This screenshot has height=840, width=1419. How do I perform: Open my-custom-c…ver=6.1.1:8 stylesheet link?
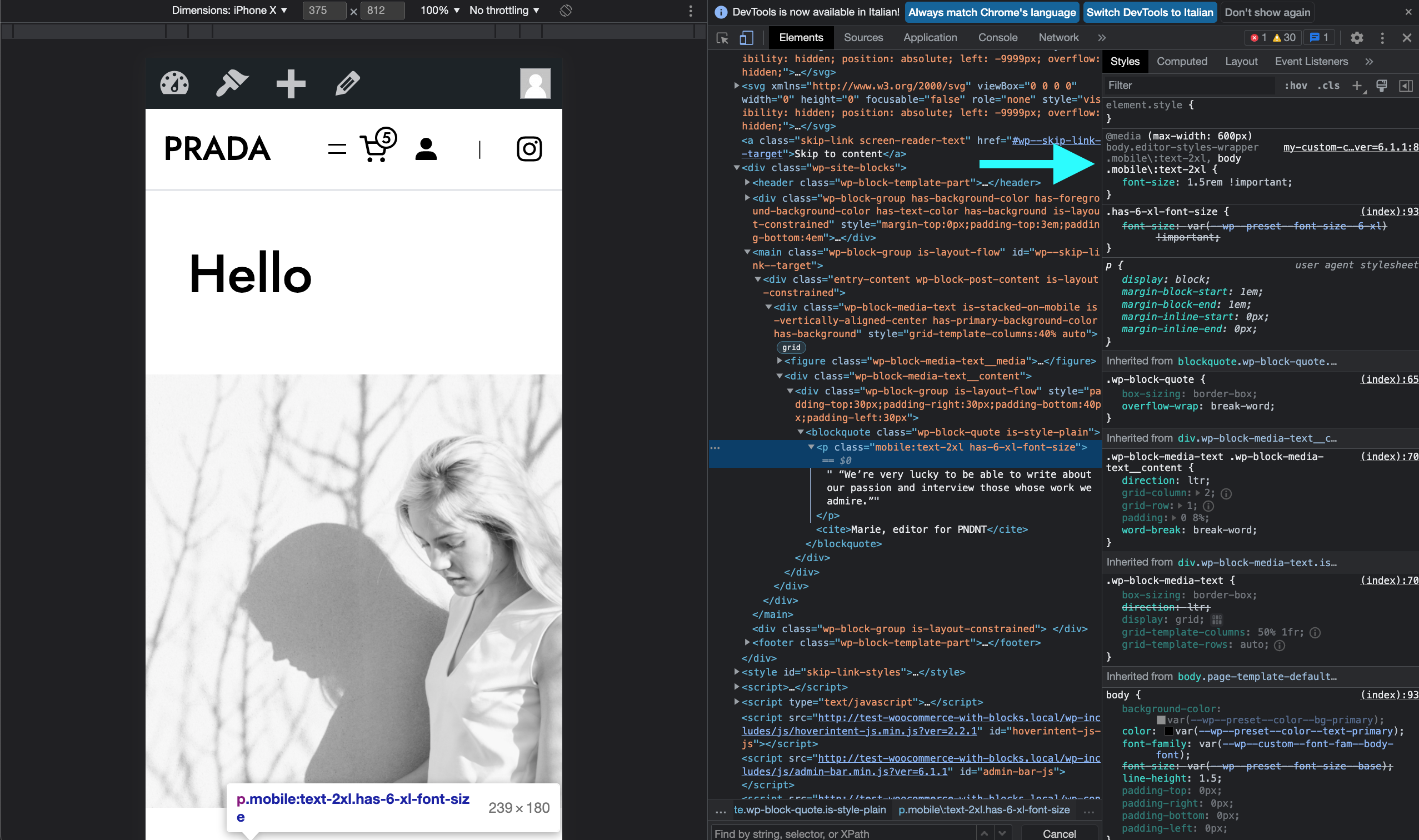[1351, 147]
